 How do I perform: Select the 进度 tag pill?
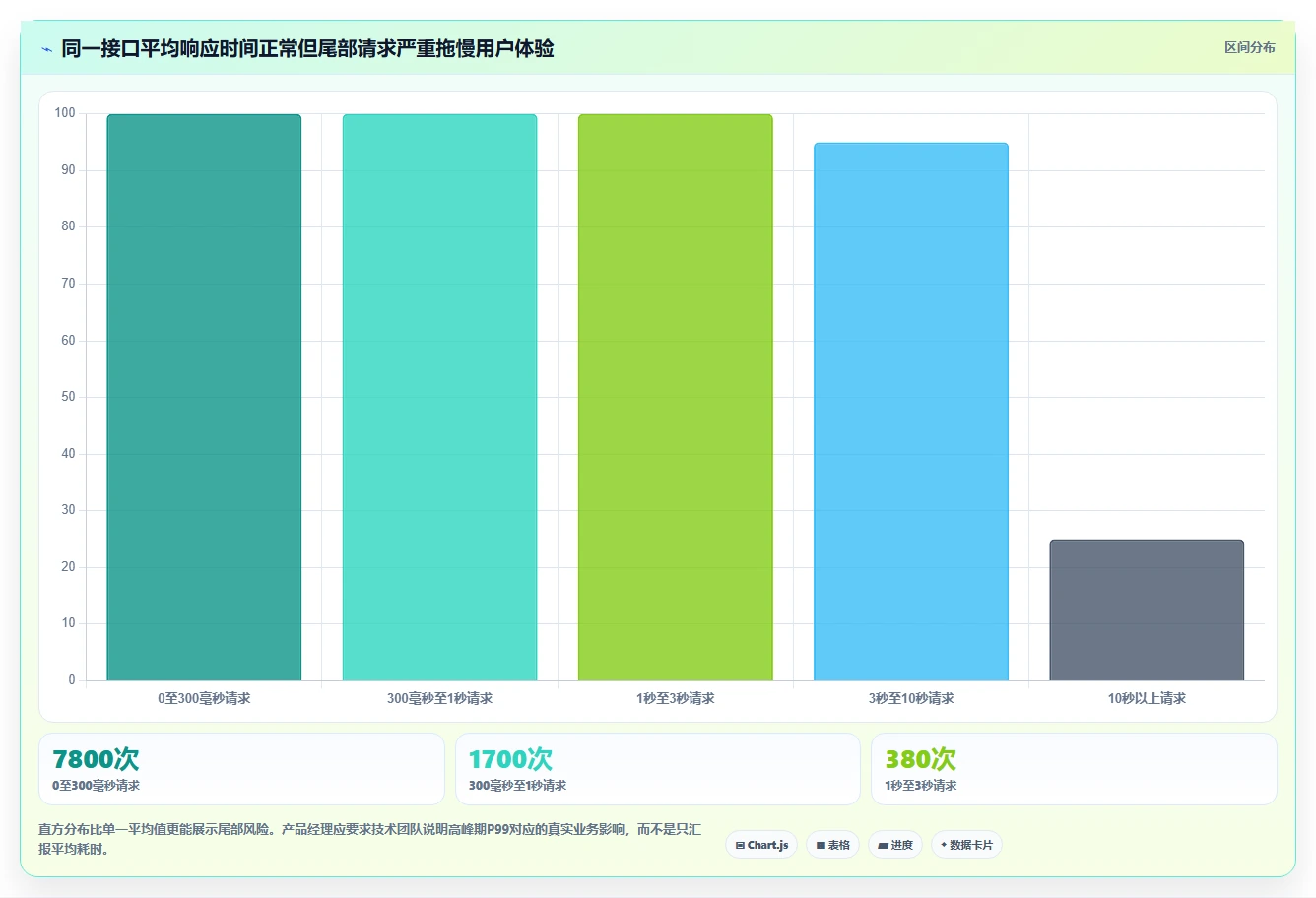point(894,845)
